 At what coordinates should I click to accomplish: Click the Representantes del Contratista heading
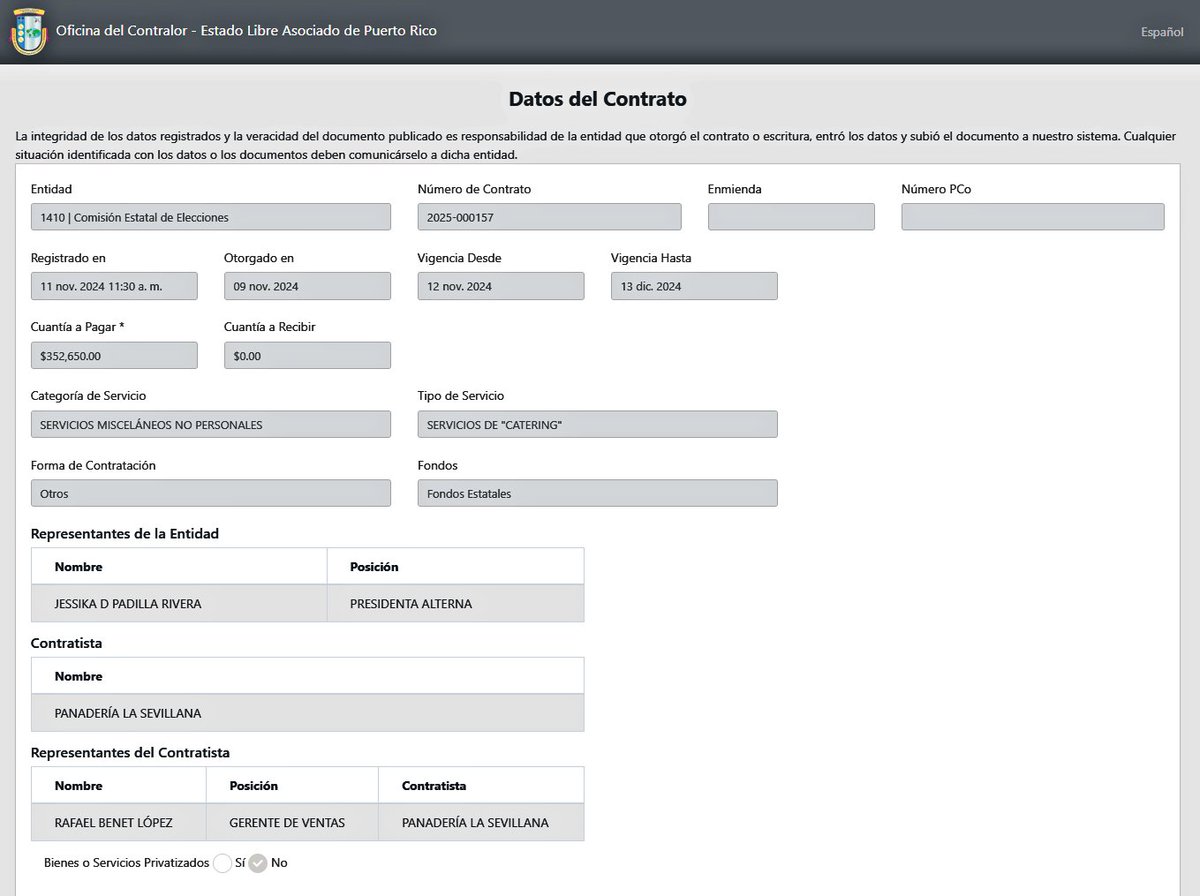click(x=131, y=752)
